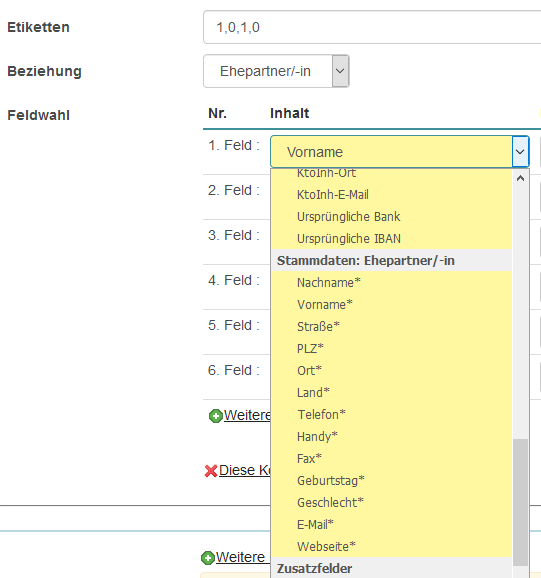This screenshot has width=541, height=578.
Task: Click the red X delete icon
Action: click(x=211, y=471)
